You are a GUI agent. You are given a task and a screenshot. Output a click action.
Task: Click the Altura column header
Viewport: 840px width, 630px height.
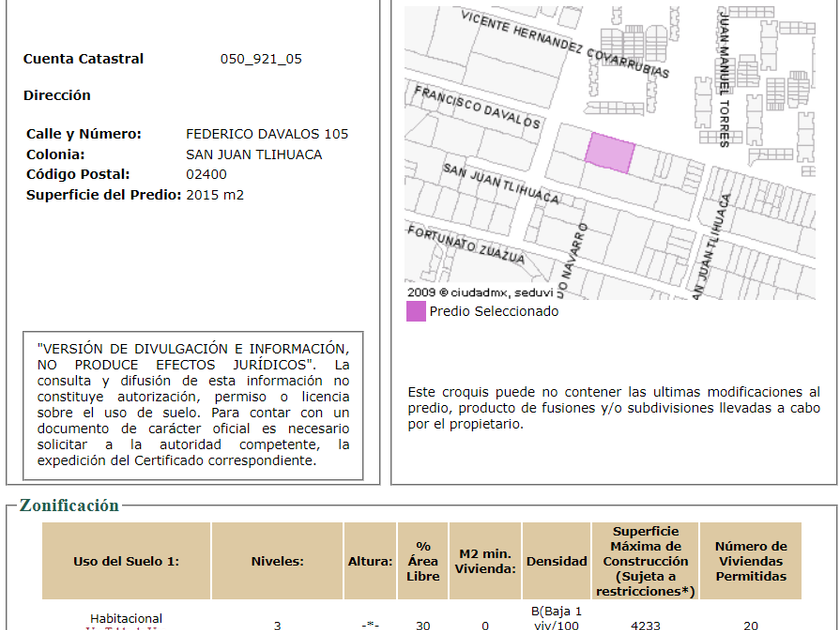tap(370, 561)
